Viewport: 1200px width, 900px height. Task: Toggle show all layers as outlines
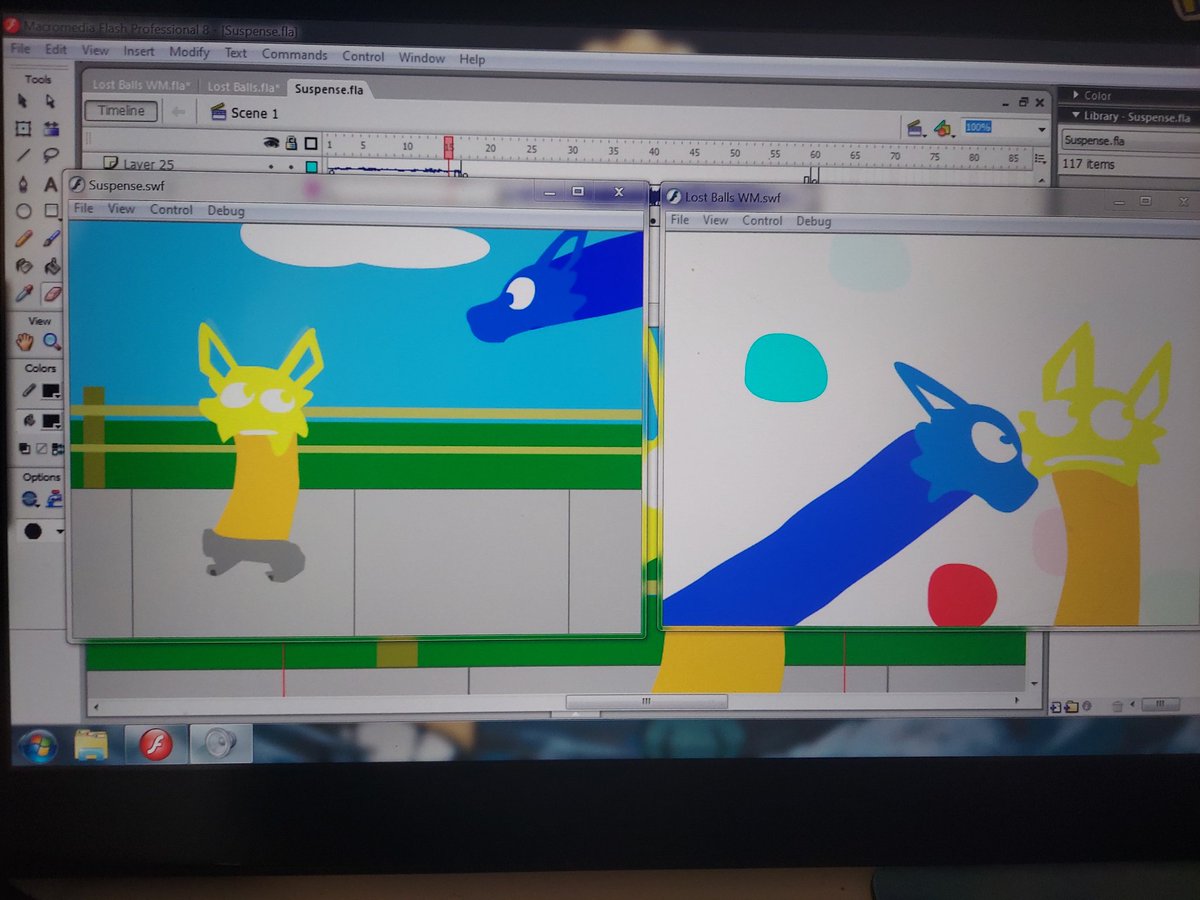[311, 143]
